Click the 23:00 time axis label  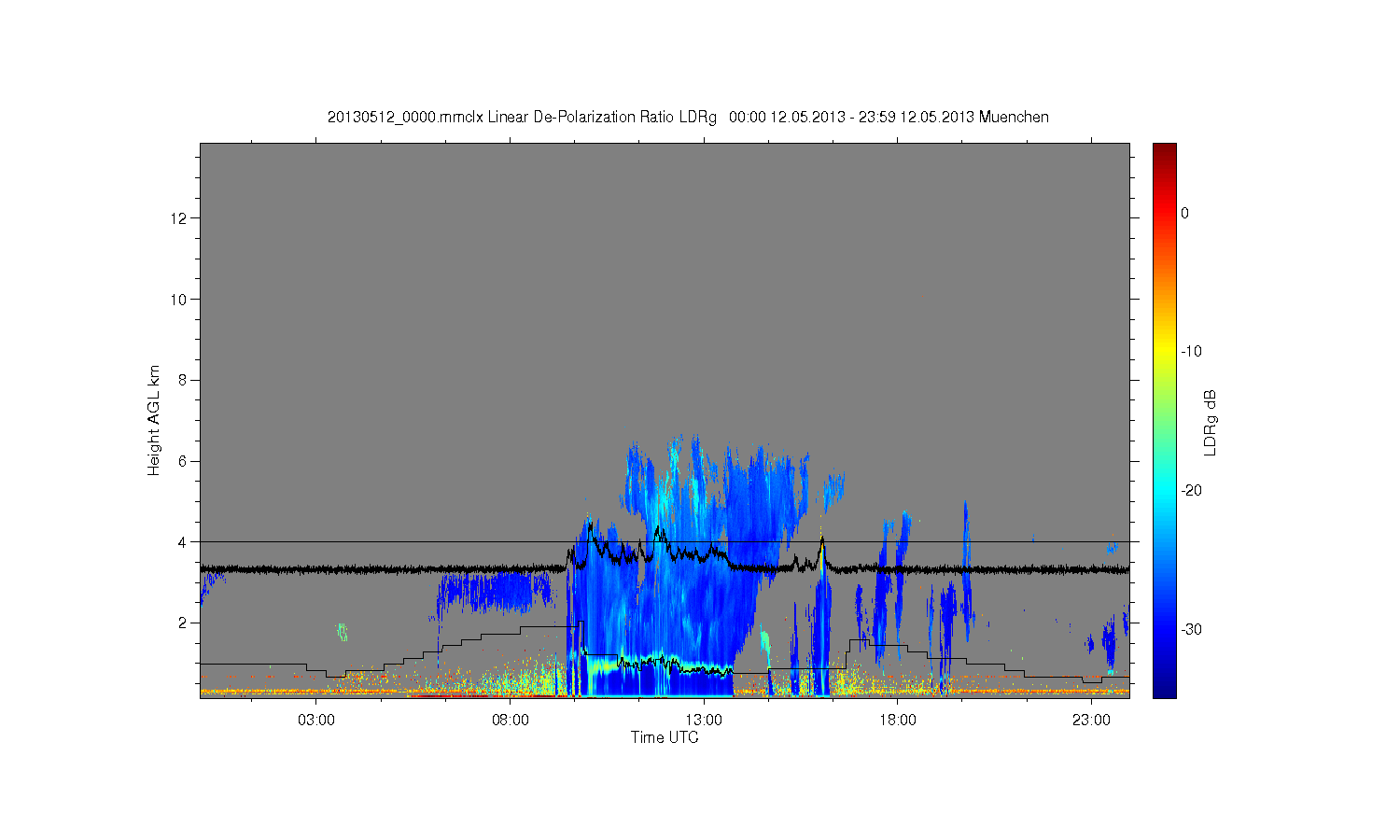click(x=1091, y=721)
